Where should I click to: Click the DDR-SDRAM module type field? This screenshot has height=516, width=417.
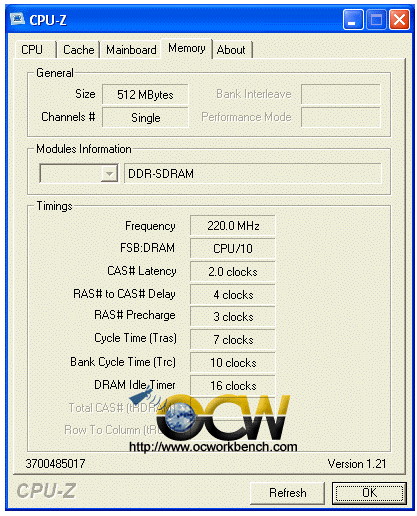pos(253,173)
